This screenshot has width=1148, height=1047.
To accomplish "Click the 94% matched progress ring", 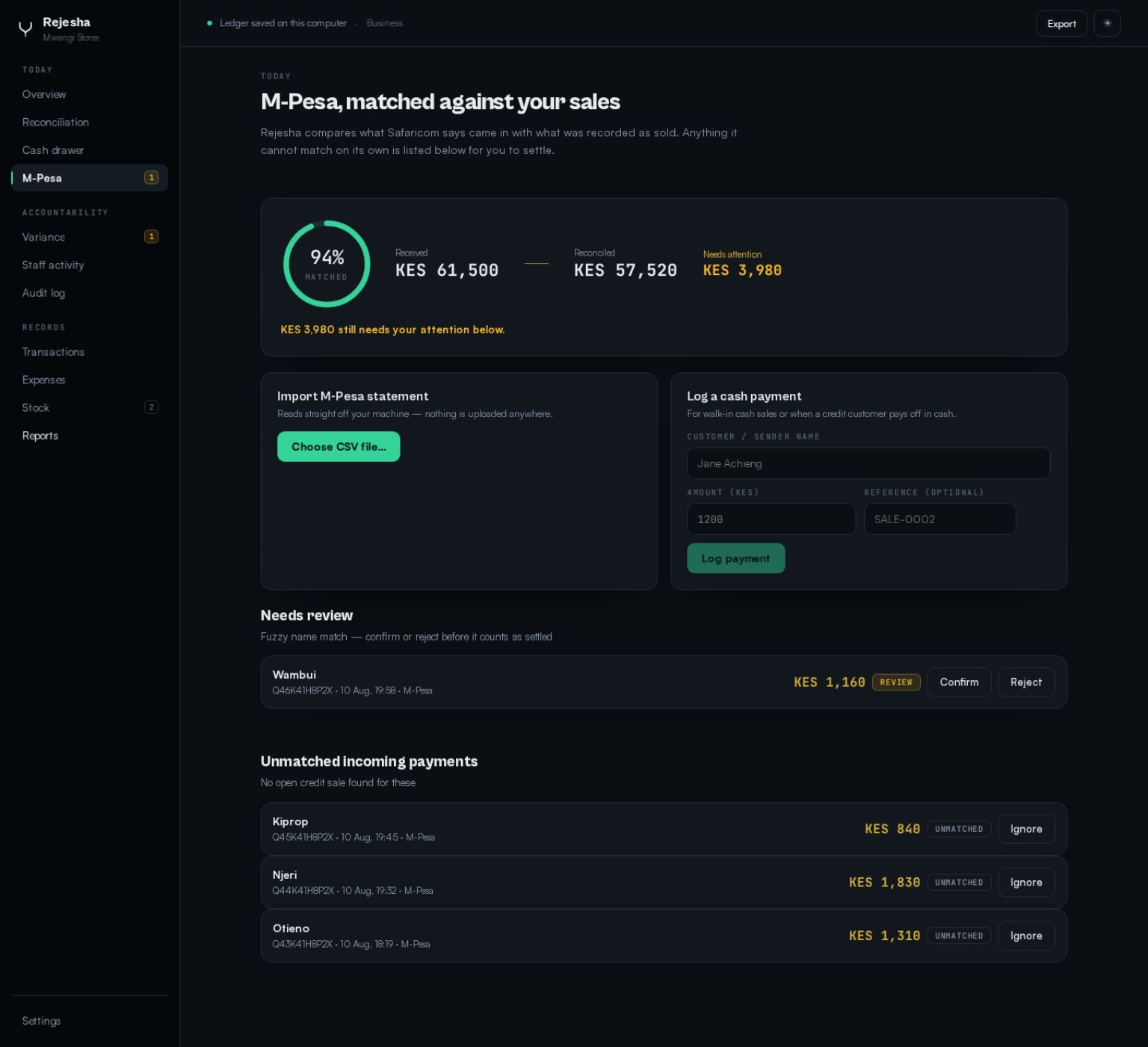I will (x=327, y=264).
